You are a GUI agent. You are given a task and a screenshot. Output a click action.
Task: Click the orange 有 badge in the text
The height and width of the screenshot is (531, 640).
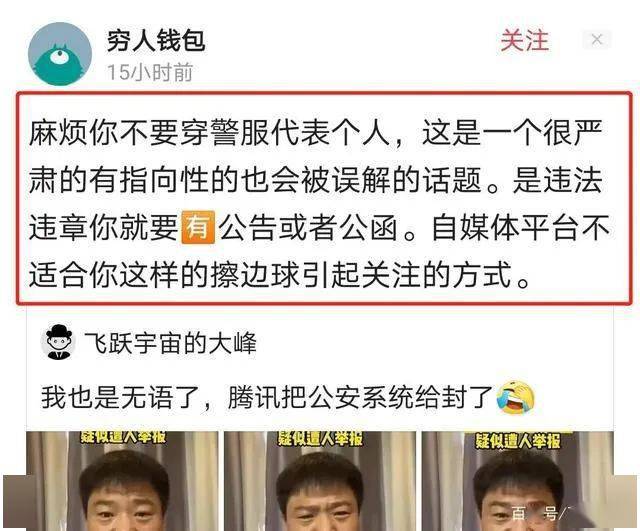(198, 227)
